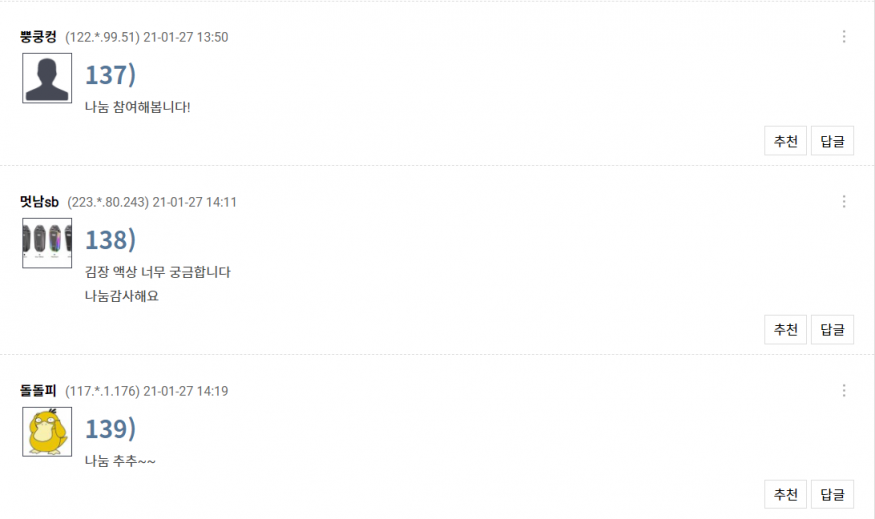Screen dimensions: 875x519
Task: Click 뿡쿵컹's default silhouette avatar
Action: (x=47, y=78)
